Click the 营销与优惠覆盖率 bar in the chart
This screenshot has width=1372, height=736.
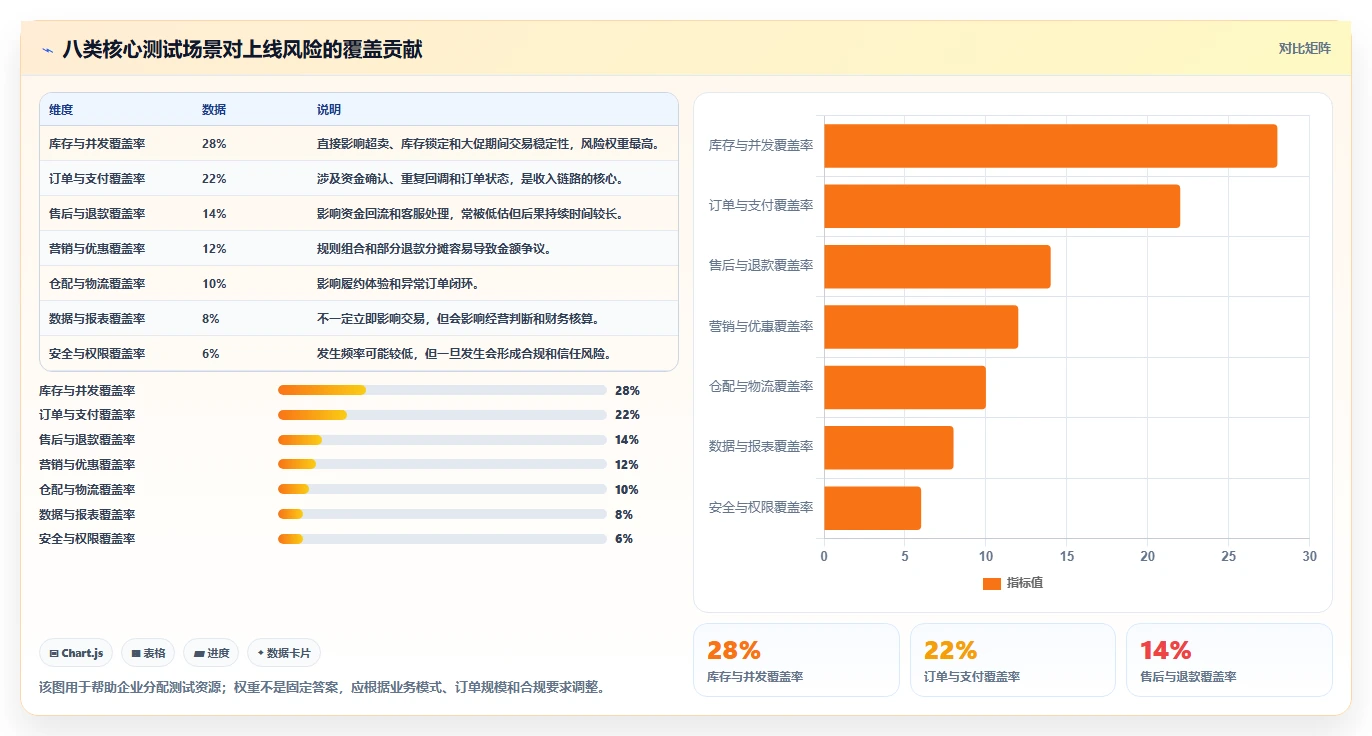[921, 327]
